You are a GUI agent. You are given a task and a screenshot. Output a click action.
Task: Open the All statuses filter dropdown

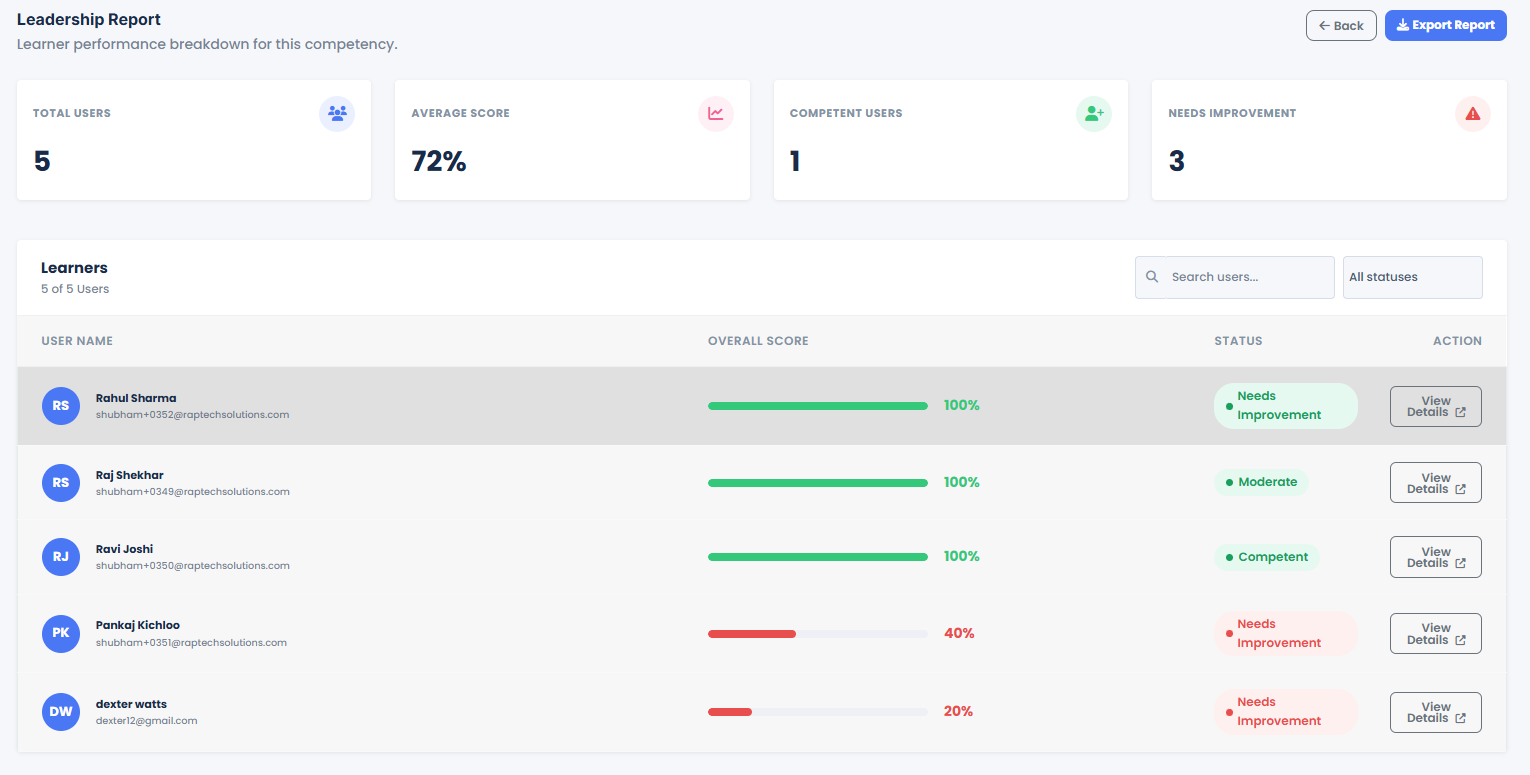tap(1412, 277)
